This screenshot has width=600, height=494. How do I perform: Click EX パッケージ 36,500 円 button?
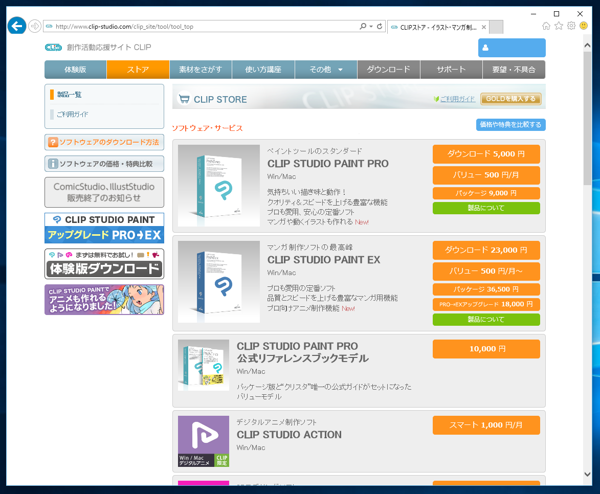click(x=486, y=289)
